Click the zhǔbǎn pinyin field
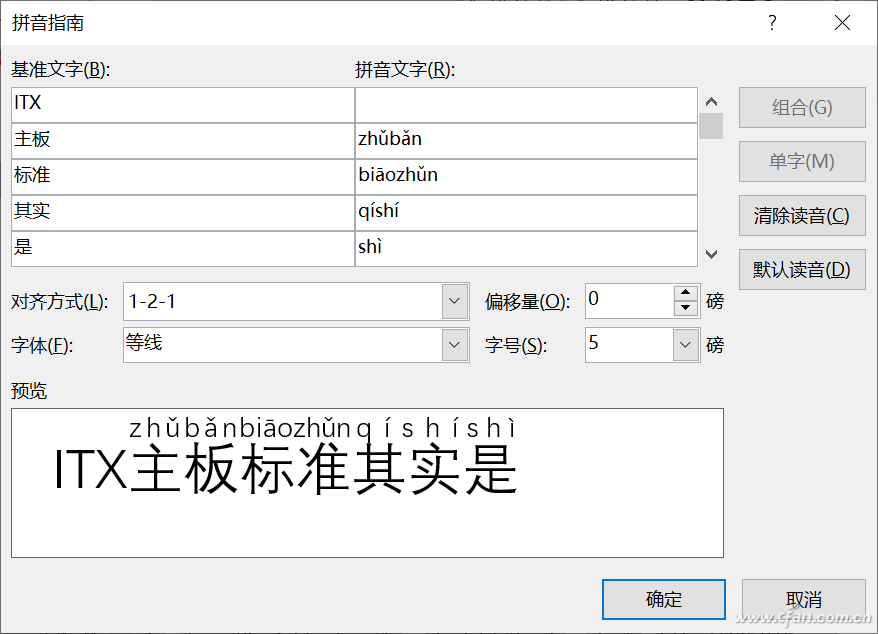This screenshot has width=878, height=634. click(x=526, y=141)
